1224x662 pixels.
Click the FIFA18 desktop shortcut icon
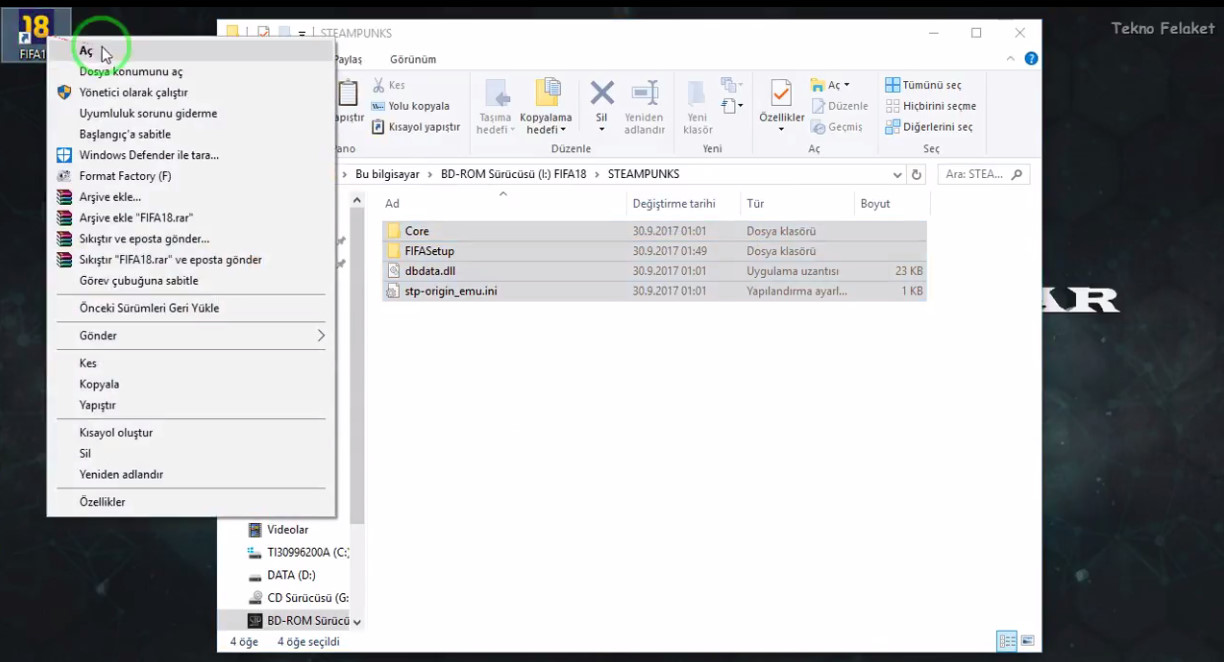[x=35, y=35]
